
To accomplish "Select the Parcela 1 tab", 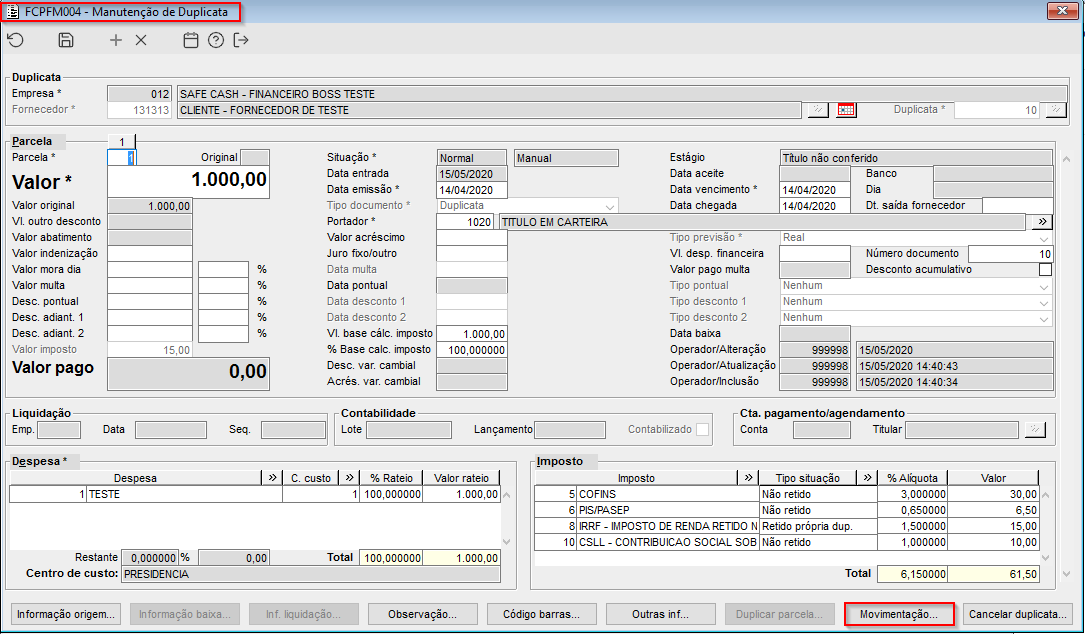I will tap(122, 141).
